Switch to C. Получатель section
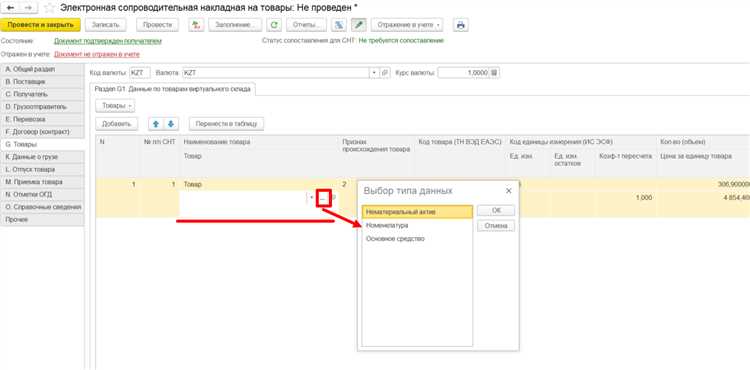This screenshot has width=750, height=370. tap(42, 94)
